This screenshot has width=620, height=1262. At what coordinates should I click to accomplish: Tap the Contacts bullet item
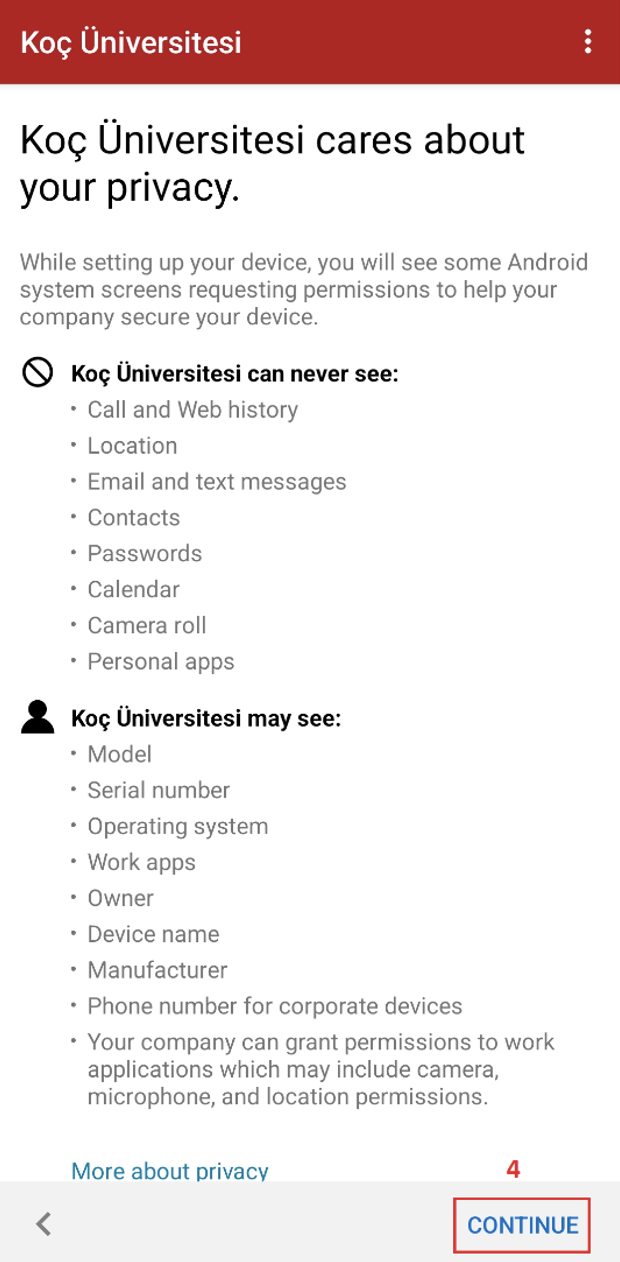coord(133,517)
